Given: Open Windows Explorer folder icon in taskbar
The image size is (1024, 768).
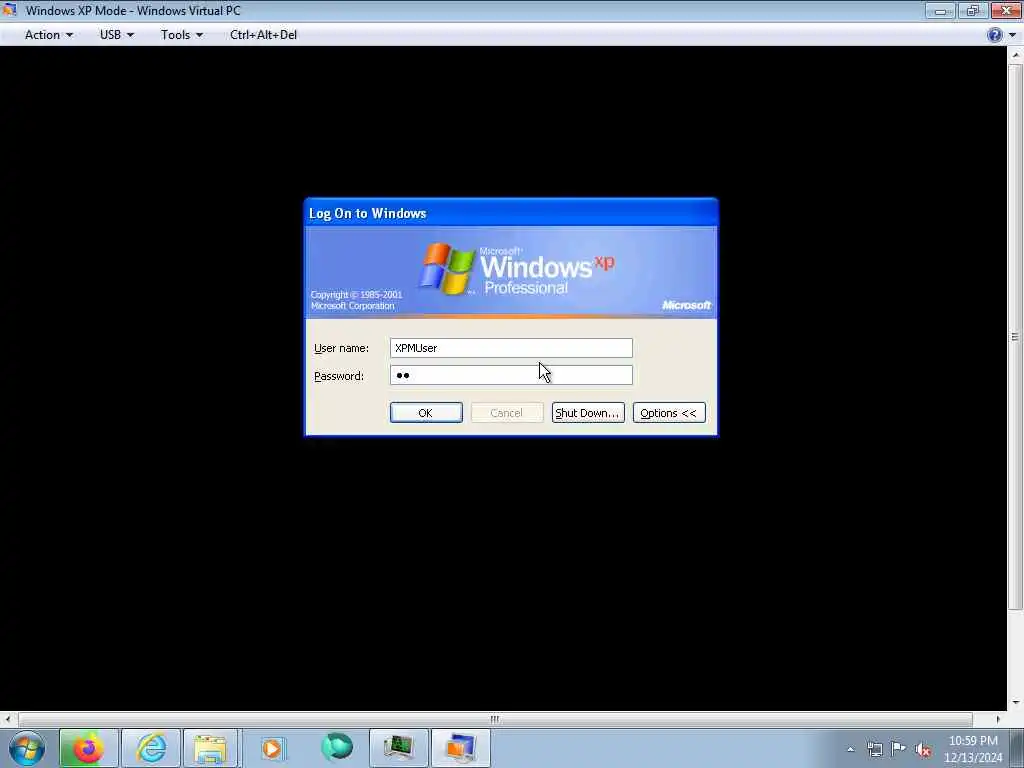Looking at the screenshot, I should coord(212,748).
